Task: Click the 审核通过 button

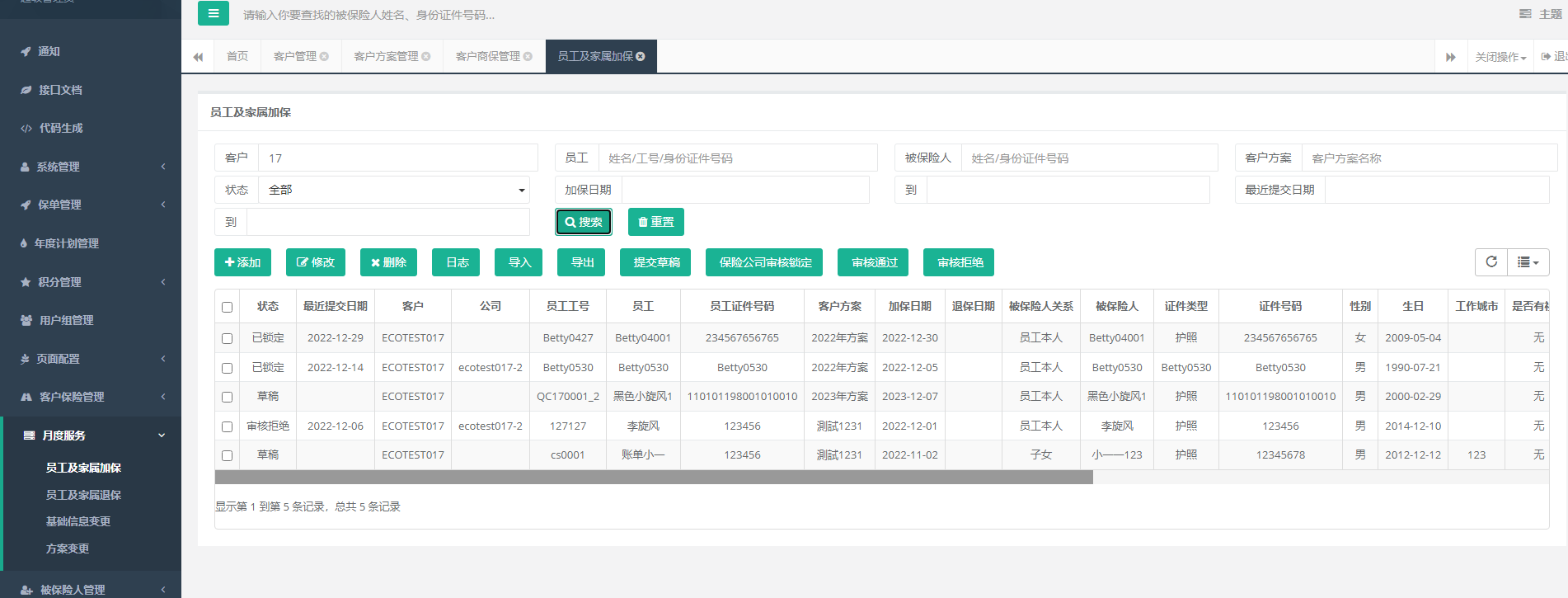Action: coord(874,262)
